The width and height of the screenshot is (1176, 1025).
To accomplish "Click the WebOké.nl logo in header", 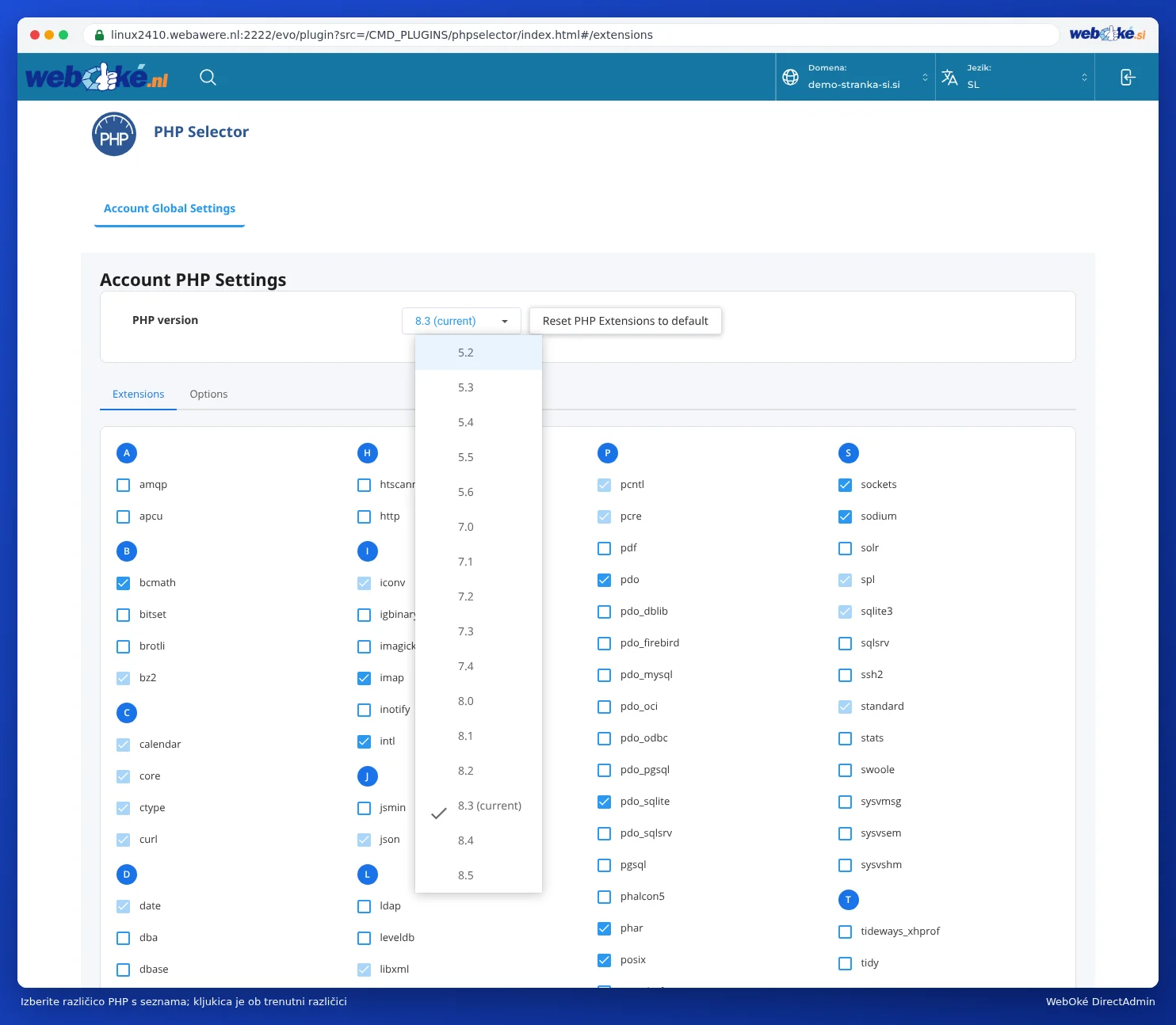I will tap(97, 77).
